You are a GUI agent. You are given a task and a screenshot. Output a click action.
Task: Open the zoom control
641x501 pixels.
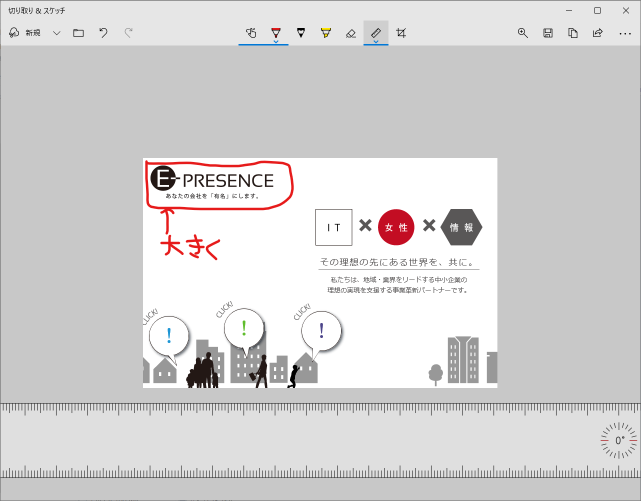[x=522, y=33]
